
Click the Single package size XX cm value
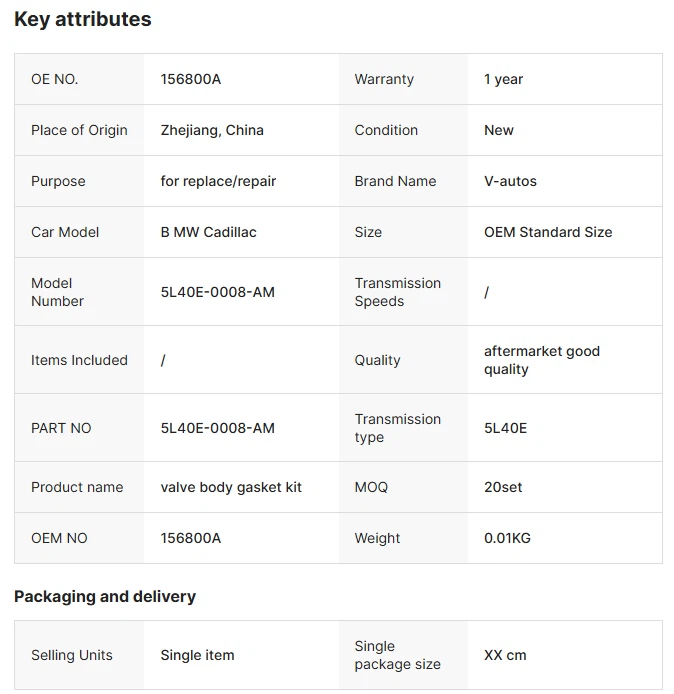pos(505,655)
